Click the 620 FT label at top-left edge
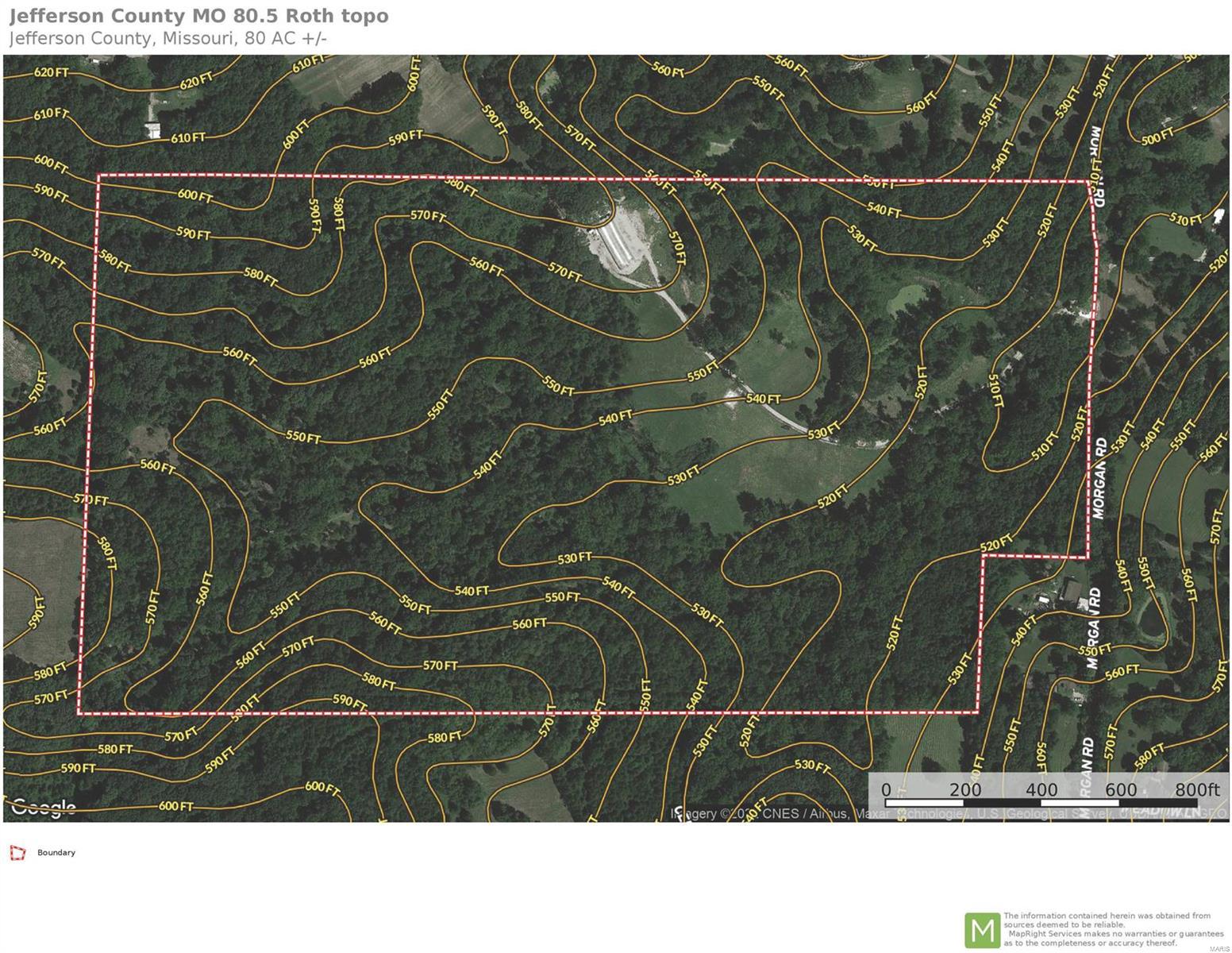Viewport: 1232px width, 953px height. [x=51, y=73]
